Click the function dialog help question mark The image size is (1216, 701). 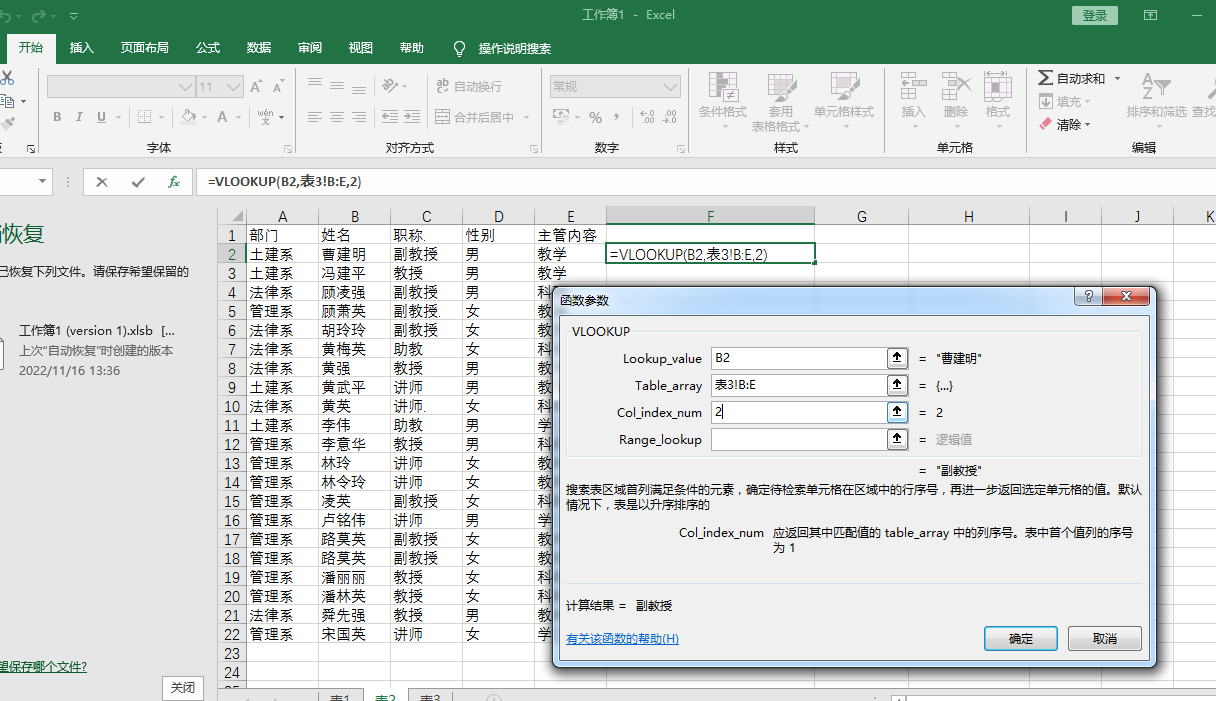(x=1089, y=297)
